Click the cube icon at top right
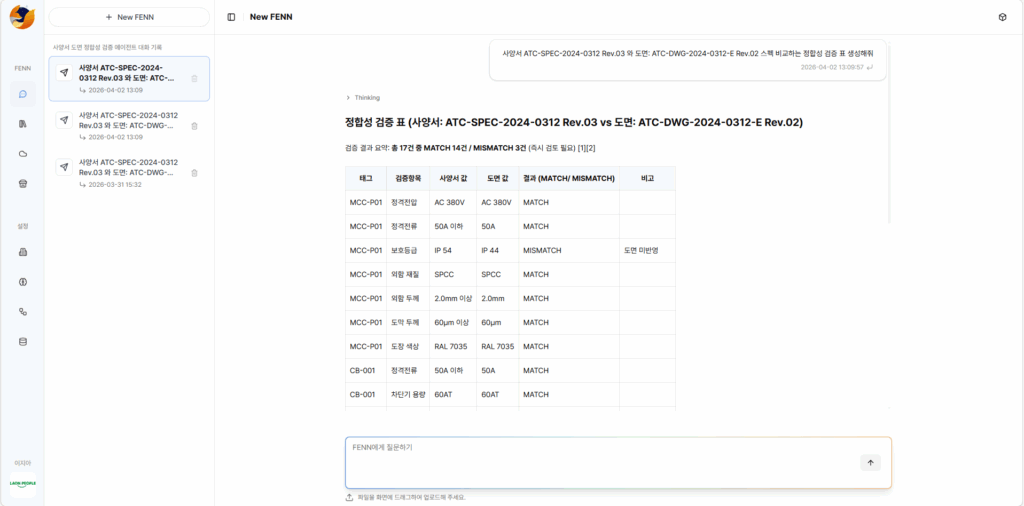The width and height of the screenshot is (1024, 506). pyautogui.click(x=1002, y=17)
